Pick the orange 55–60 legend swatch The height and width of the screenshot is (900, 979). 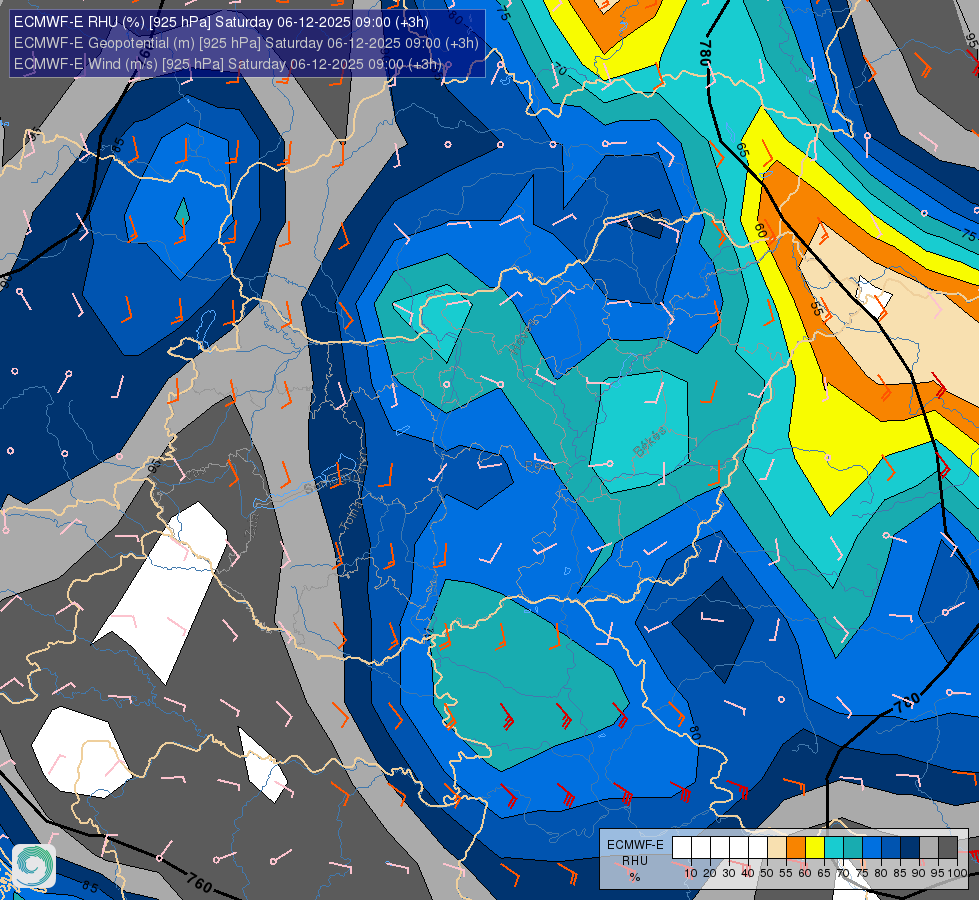(x=796, y=848)
